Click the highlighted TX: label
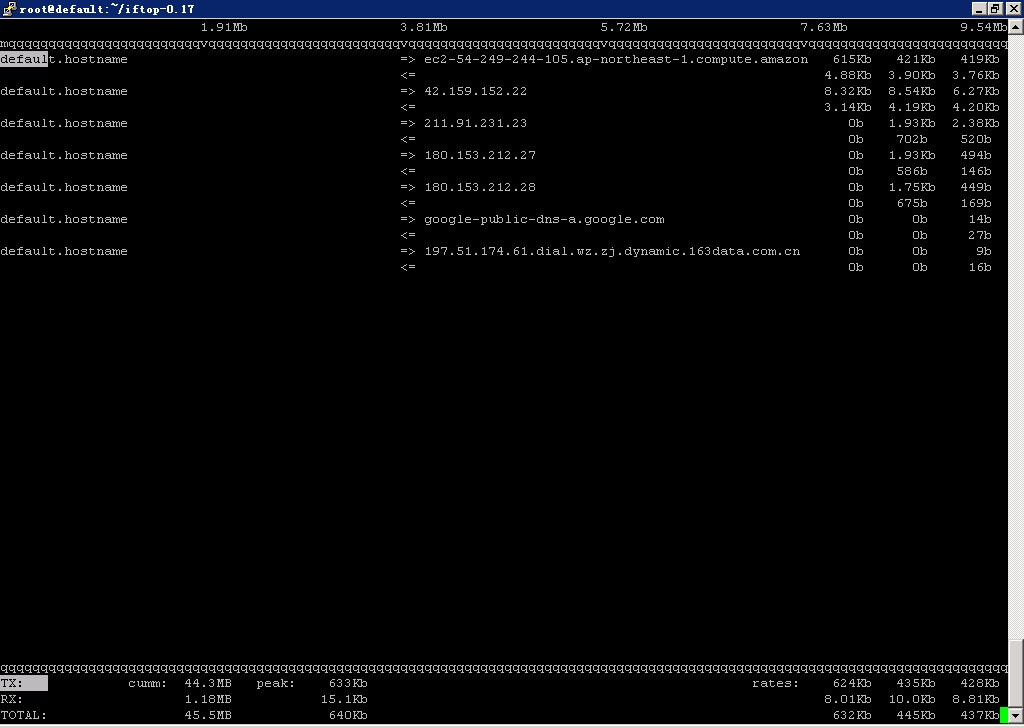This screenshot has height=728, width=1024. click(x=23, y=683)
